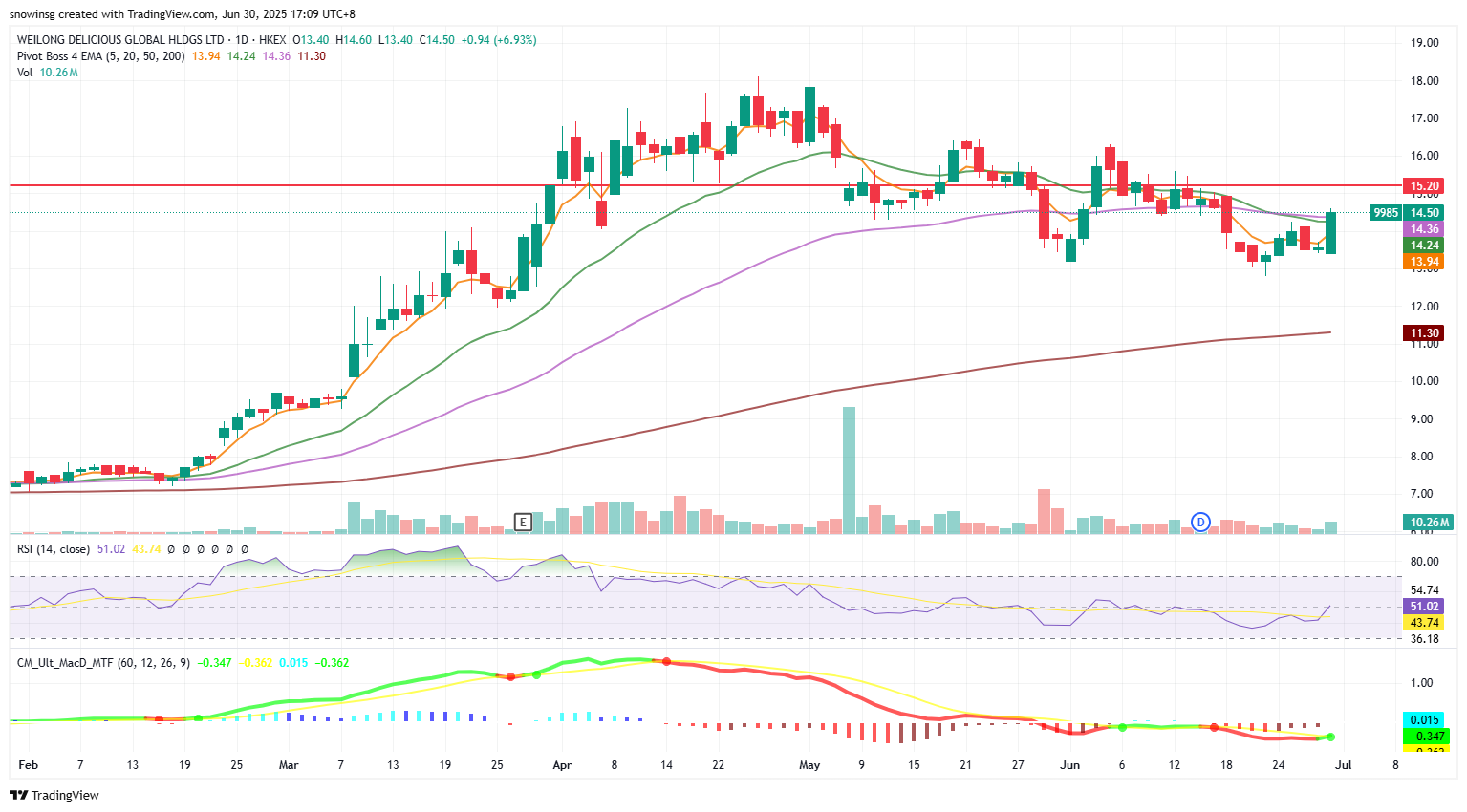Viewport: 1467px width, 812px height.
Task: Click the cyan 0.015 MACD axis label
Action: (x=1425, y=720)
